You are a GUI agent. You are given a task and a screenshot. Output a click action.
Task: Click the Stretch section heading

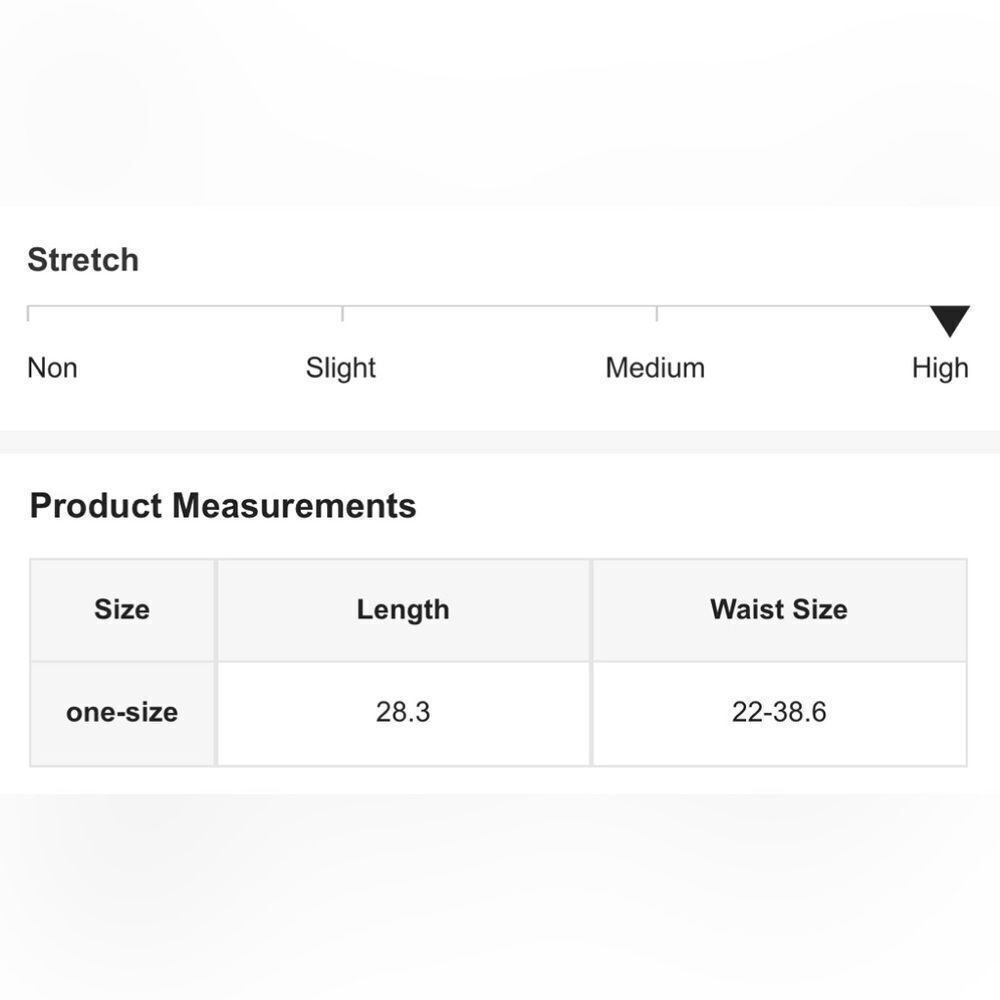click(x=83, y=260)
